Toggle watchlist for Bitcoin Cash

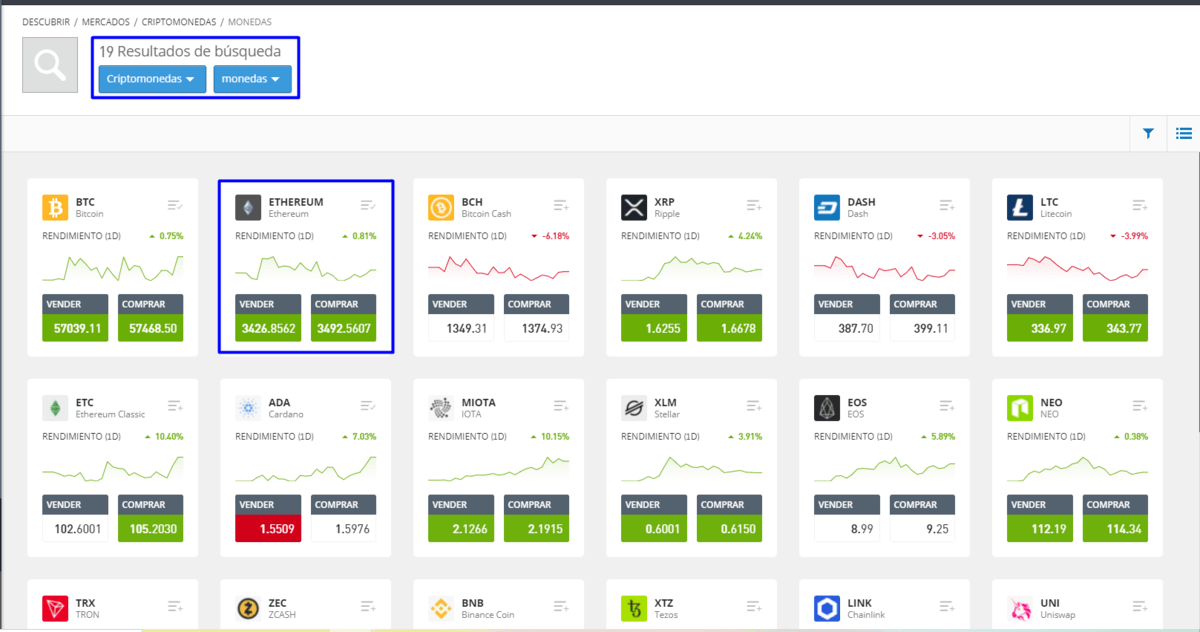[561, 205]
